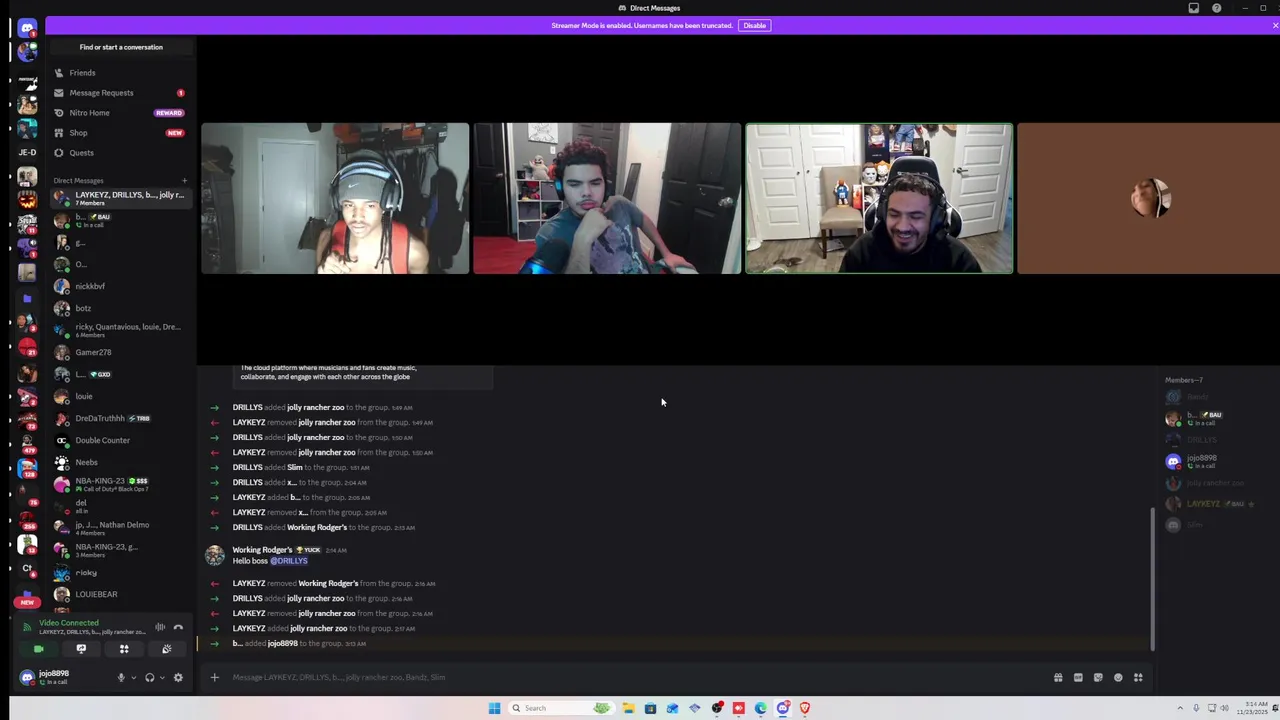The width and height of the screenshot is (1280, 720).
Task: Send a gift via gift icon
Action: pyautogui.click(x=1058, y=677)
